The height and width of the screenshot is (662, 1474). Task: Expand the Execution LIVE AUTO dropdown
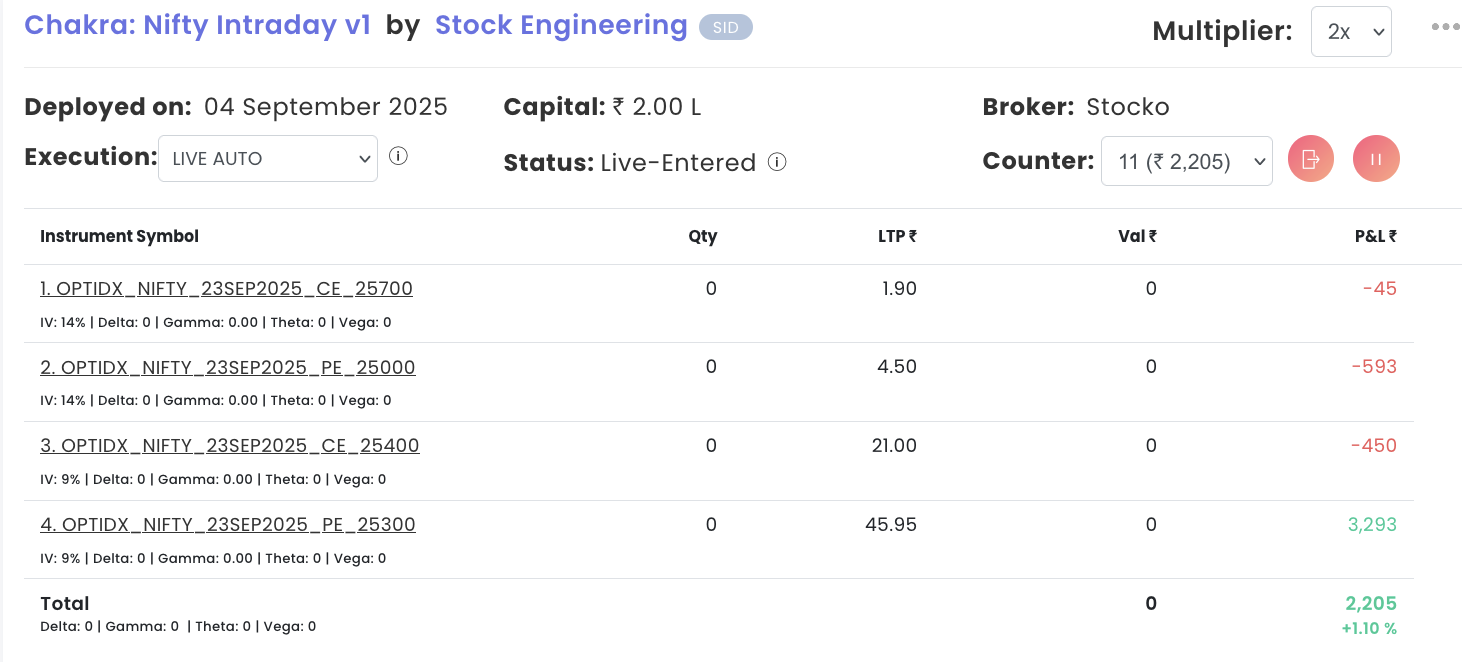click(268, 159)
